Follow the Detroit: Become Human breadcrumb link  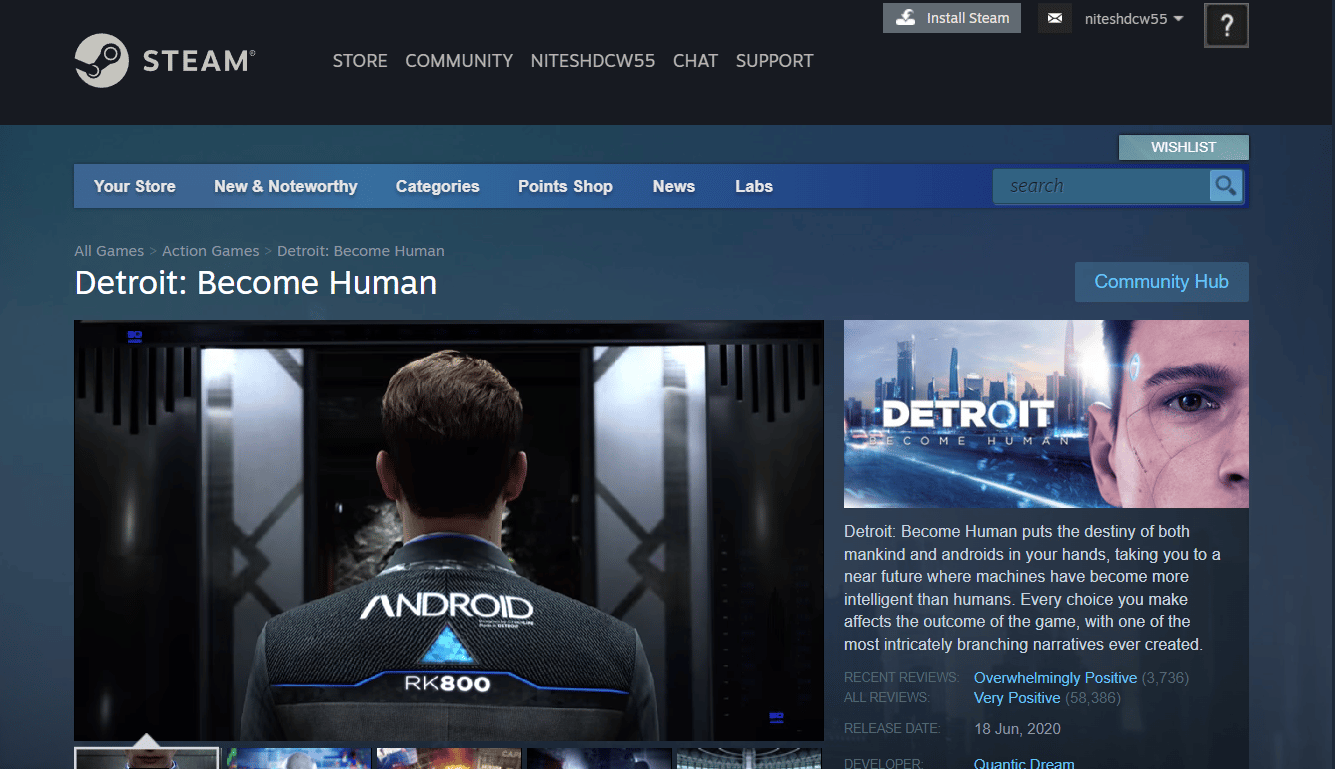coord(361,251)
